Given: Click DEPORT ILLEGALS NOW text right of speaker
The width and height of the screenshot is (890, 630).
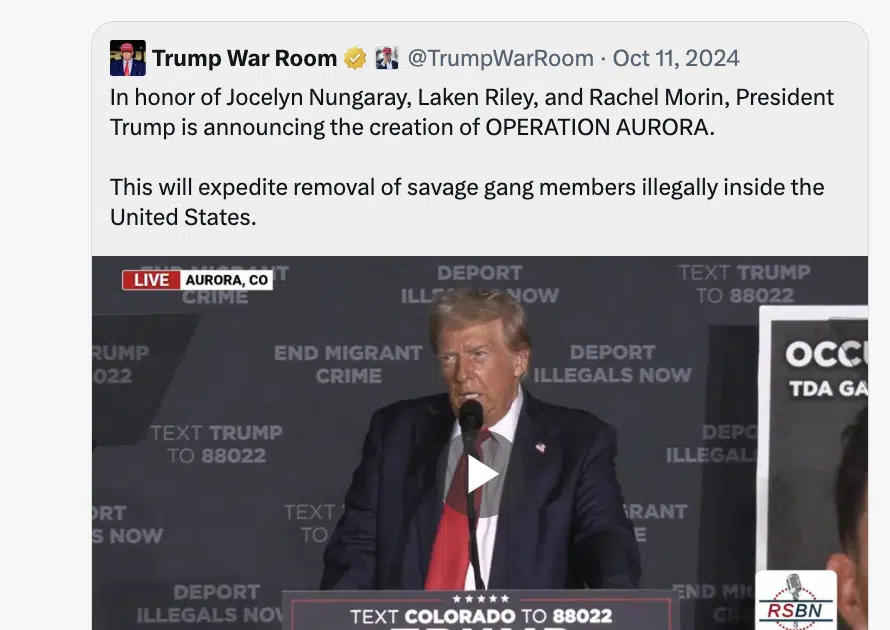Looking at the screenshot, I should pyautogui.click(x=612, y=364).
